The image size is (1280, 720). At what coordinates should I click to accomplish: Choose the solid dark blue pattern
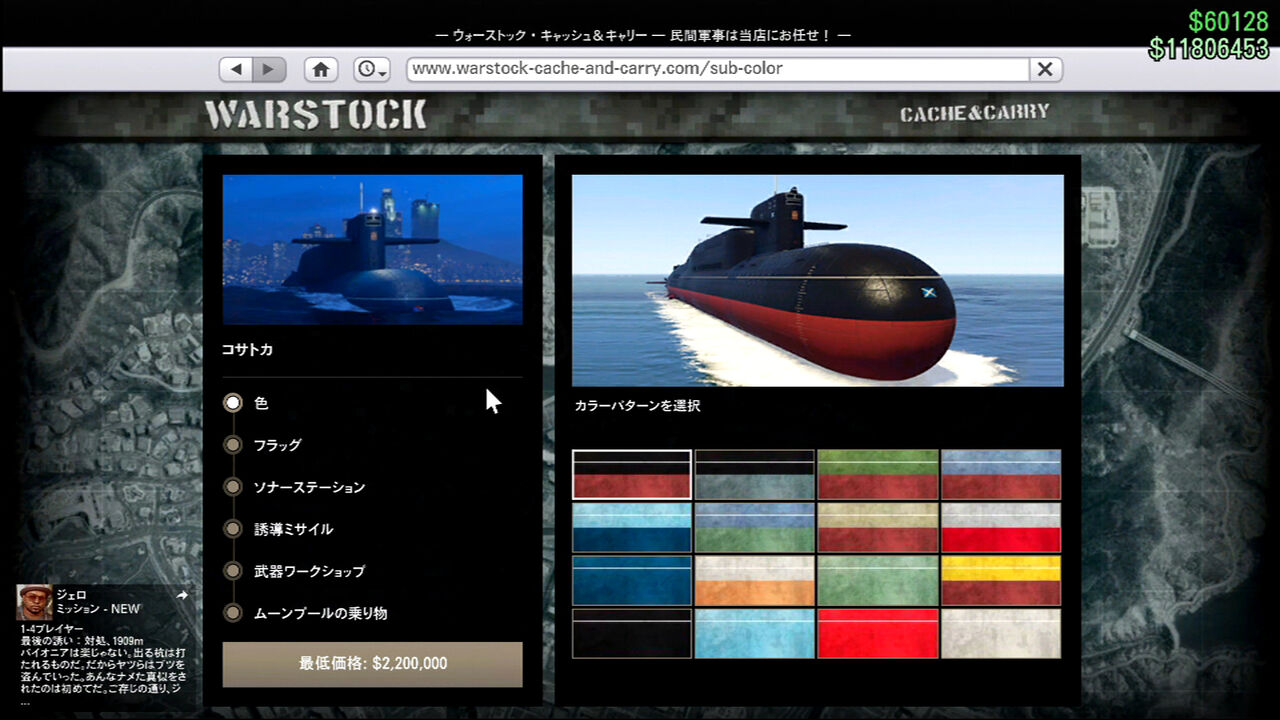coord(632,580)
